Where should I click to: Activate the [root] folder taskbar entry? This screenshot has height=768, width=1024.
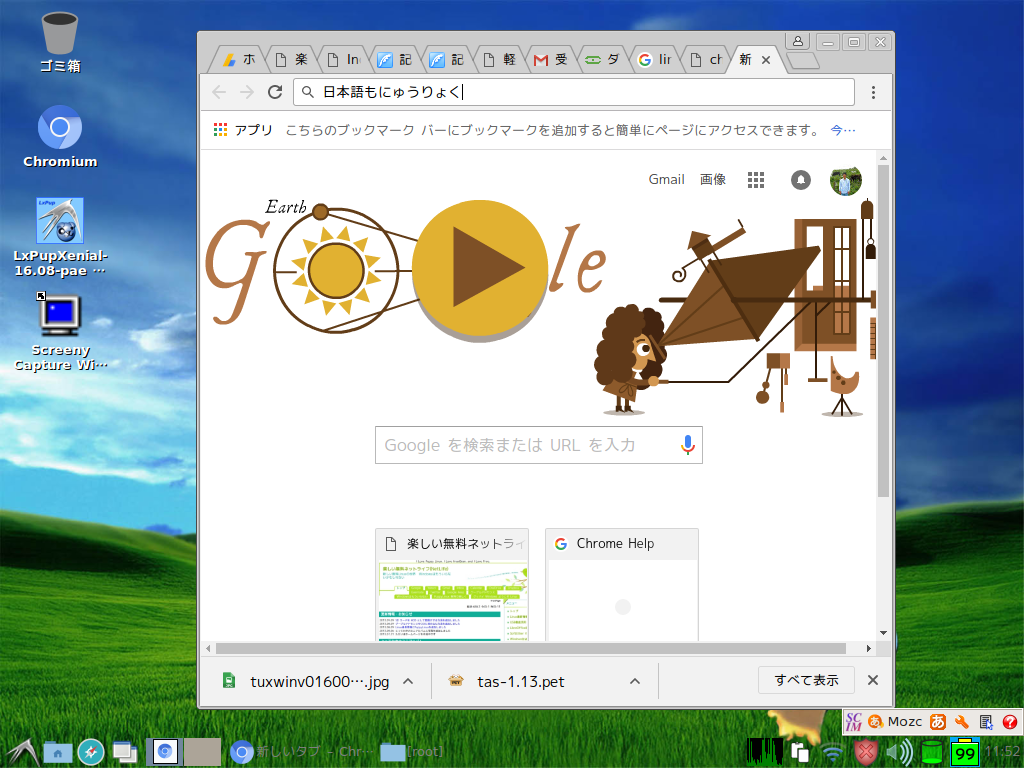pyautogui.click(x=412, y=752)
